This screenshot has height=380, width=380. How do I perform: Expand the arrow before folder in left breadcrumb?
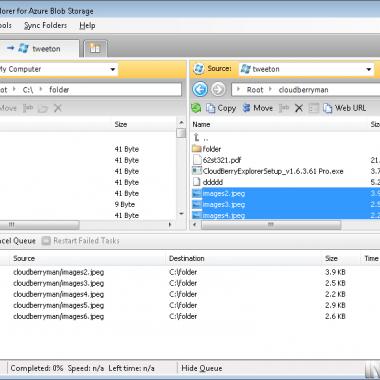click(x=41, y=90)
